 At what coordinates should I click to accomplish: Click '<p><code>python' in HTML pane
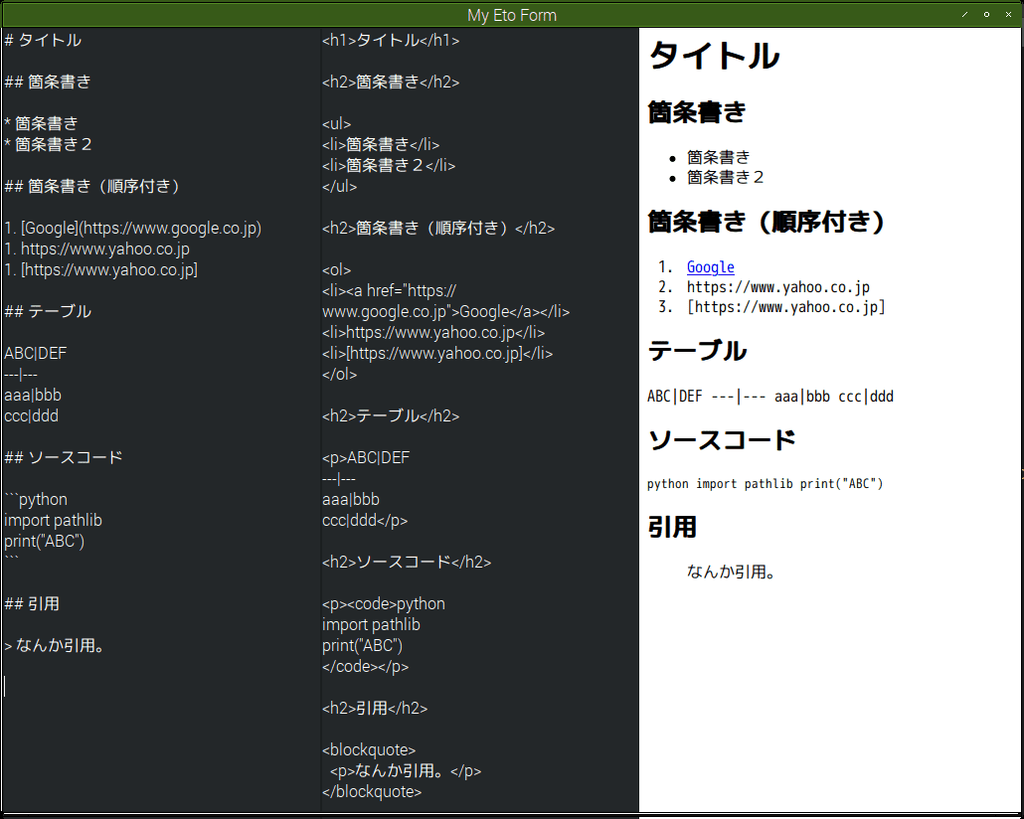coord(383,605)
